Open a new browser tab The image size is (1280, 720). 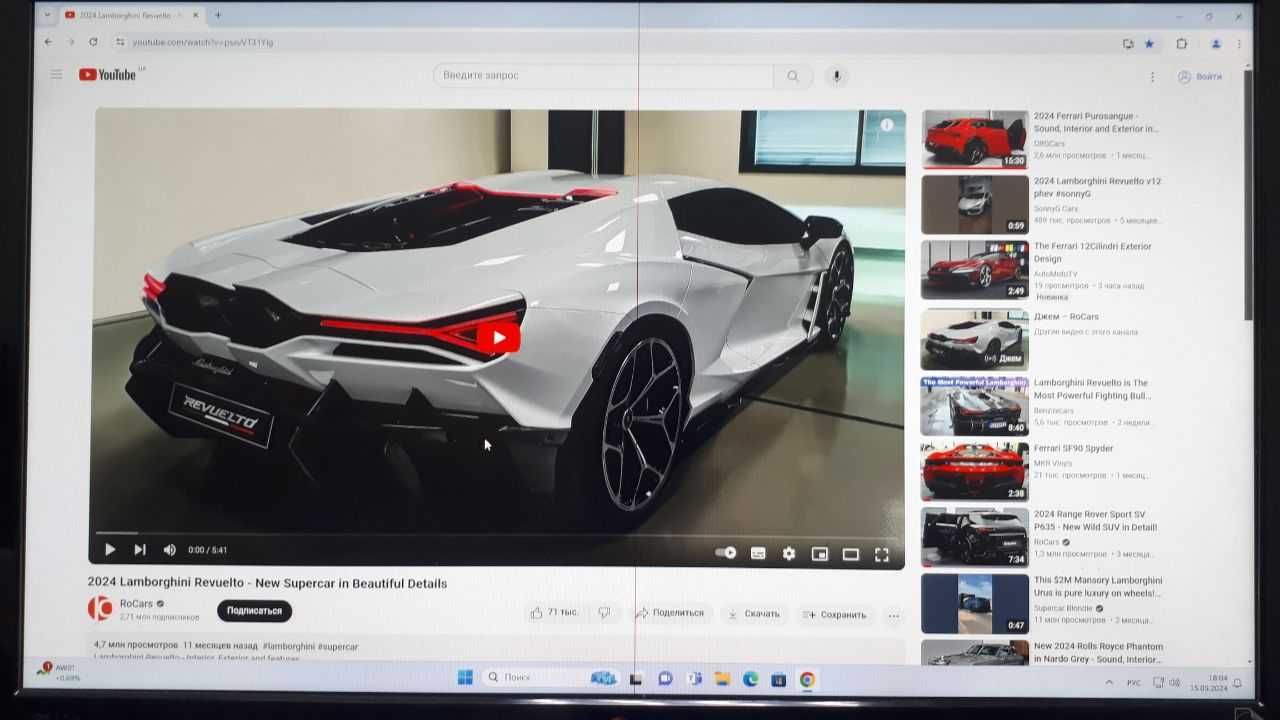(x=218, y=15)
